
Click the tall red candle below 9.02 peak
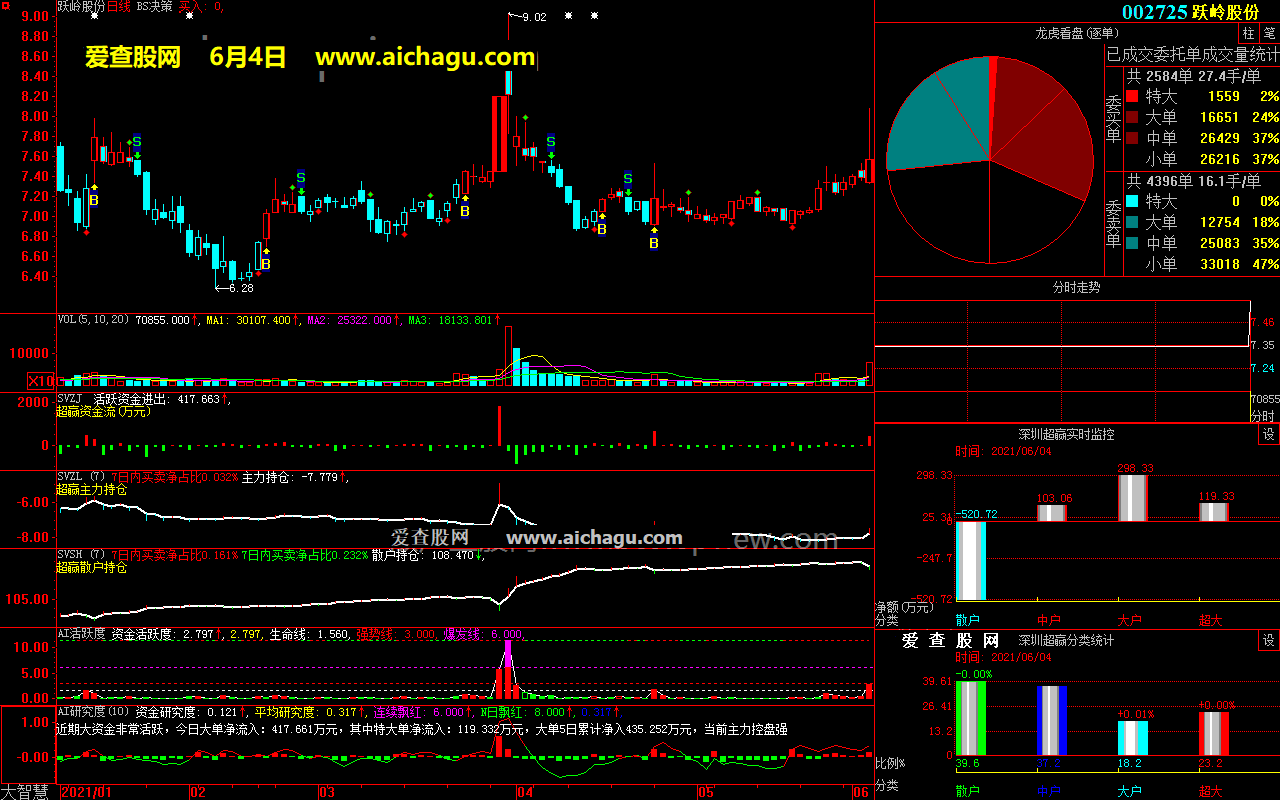tap(497, 134)
